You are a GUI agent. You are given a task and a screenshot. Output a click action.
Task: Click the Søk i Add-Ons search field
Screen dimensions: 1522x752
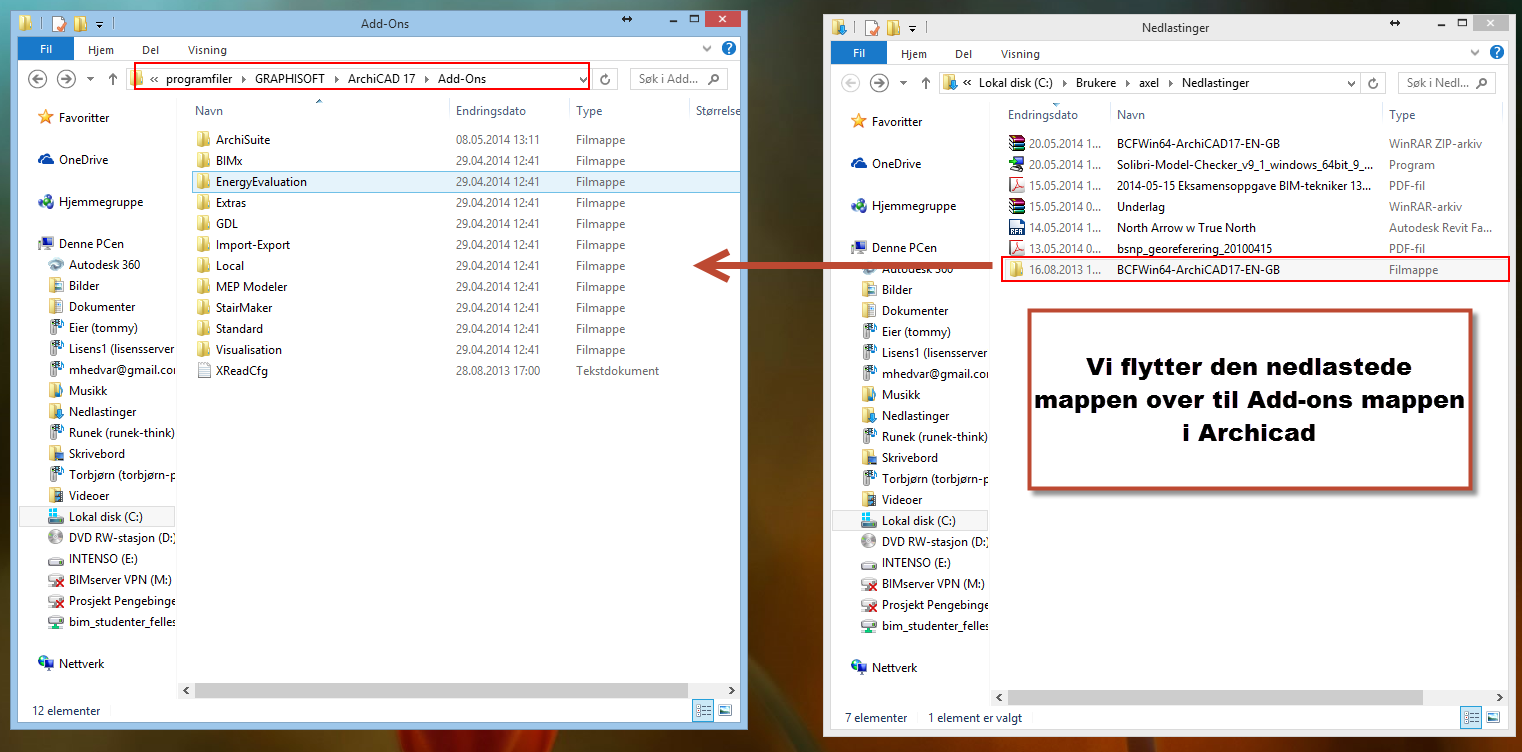coord(679,79)
